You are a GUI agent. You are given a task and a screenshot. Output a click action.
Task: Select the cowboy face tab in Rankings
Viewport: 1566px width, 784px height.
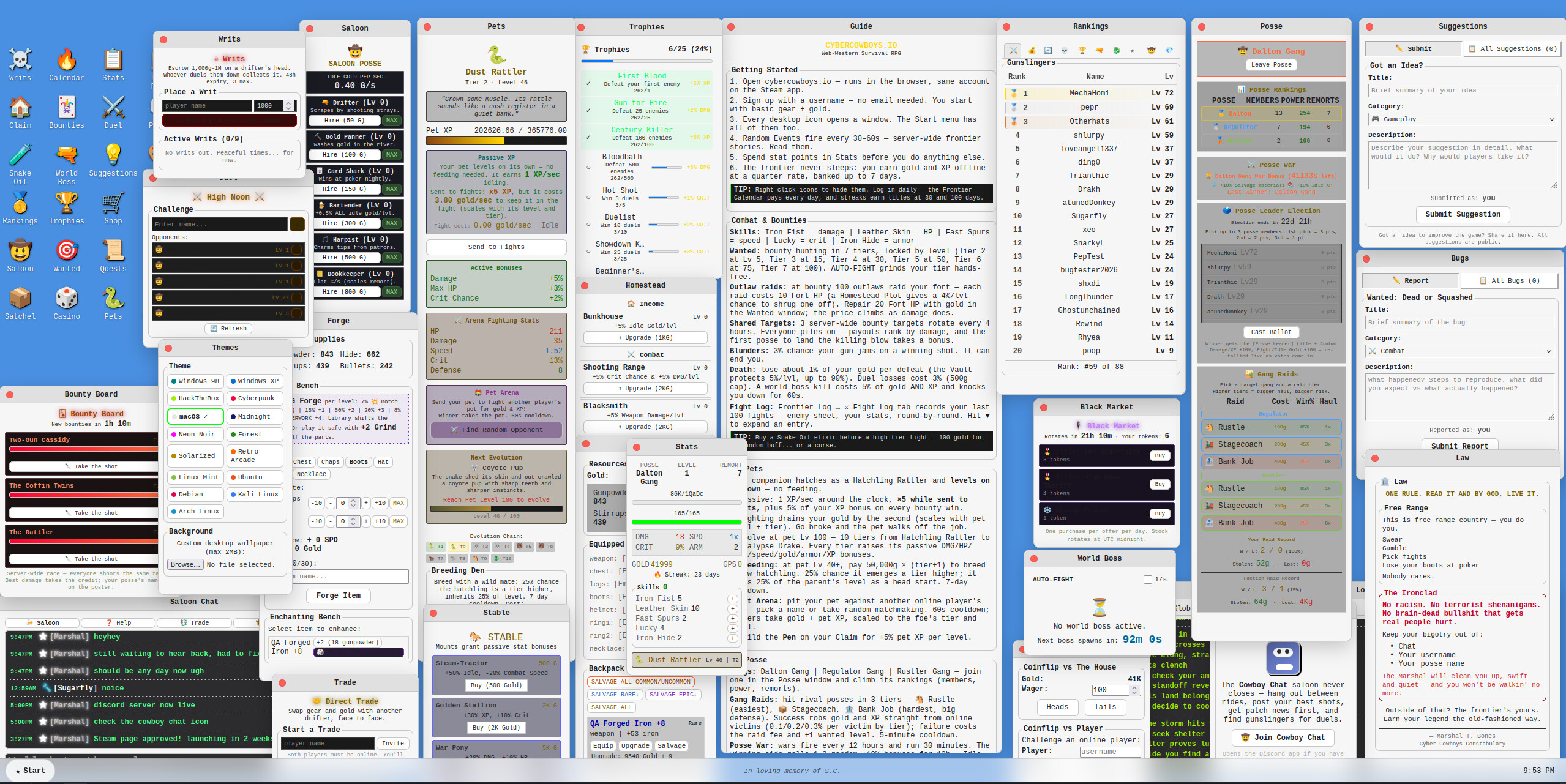[x=1151, y=50]
